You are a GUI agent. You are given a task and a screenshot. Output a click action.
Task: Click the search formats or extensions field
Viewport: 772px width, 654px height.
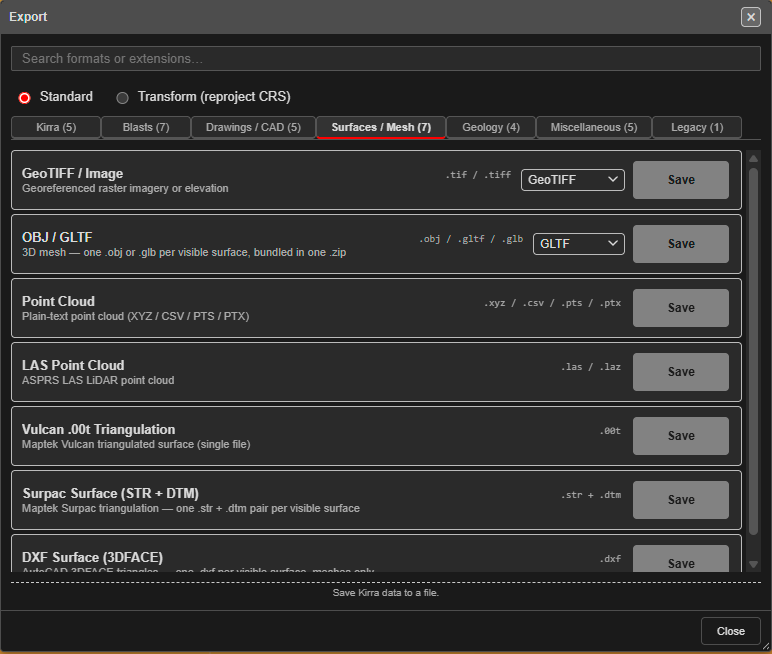386,59
